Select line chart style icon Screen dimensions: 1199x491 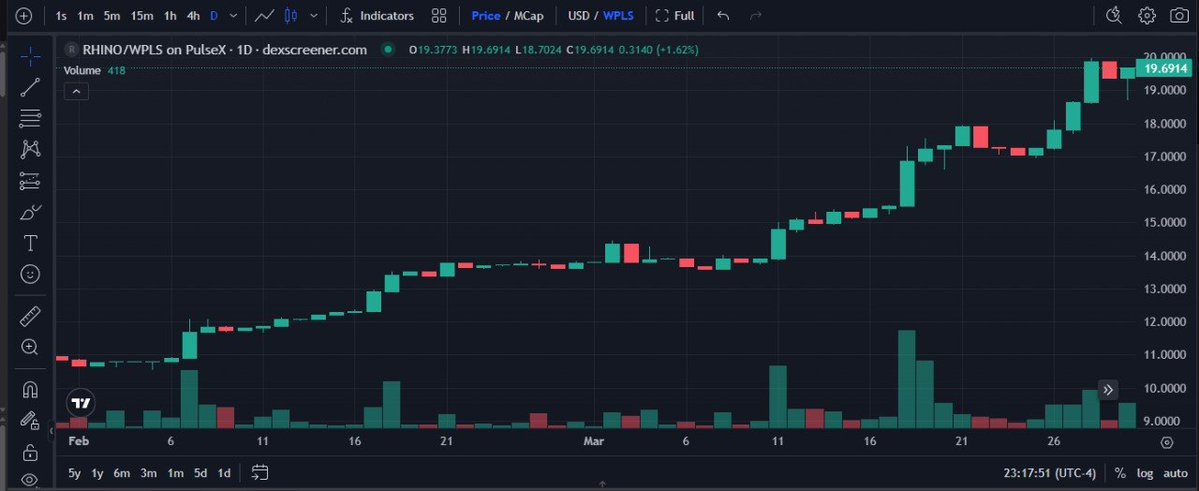pyautogui.click(x=265, y=15)
